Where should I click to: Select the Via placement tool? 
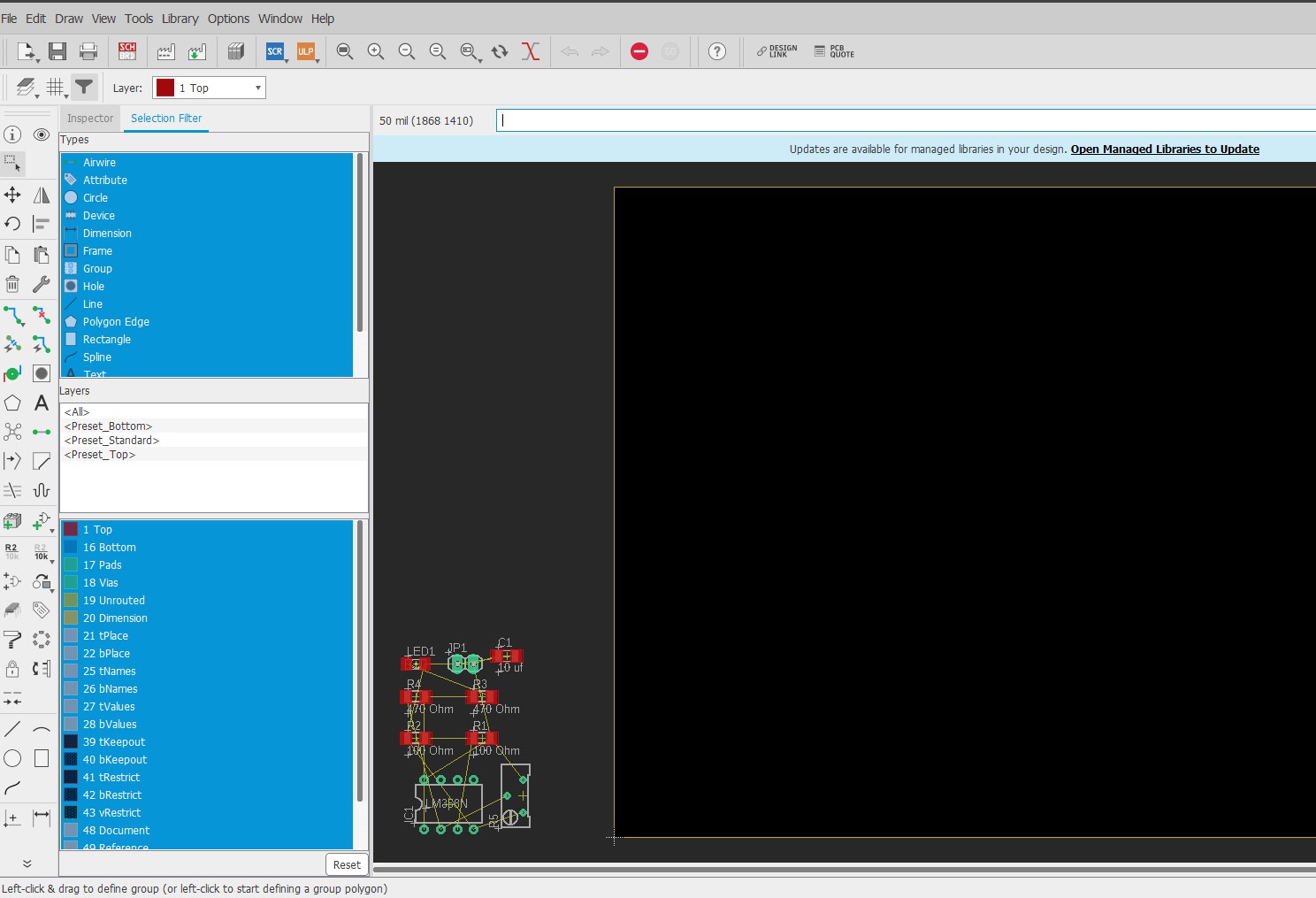click(12, 373)
